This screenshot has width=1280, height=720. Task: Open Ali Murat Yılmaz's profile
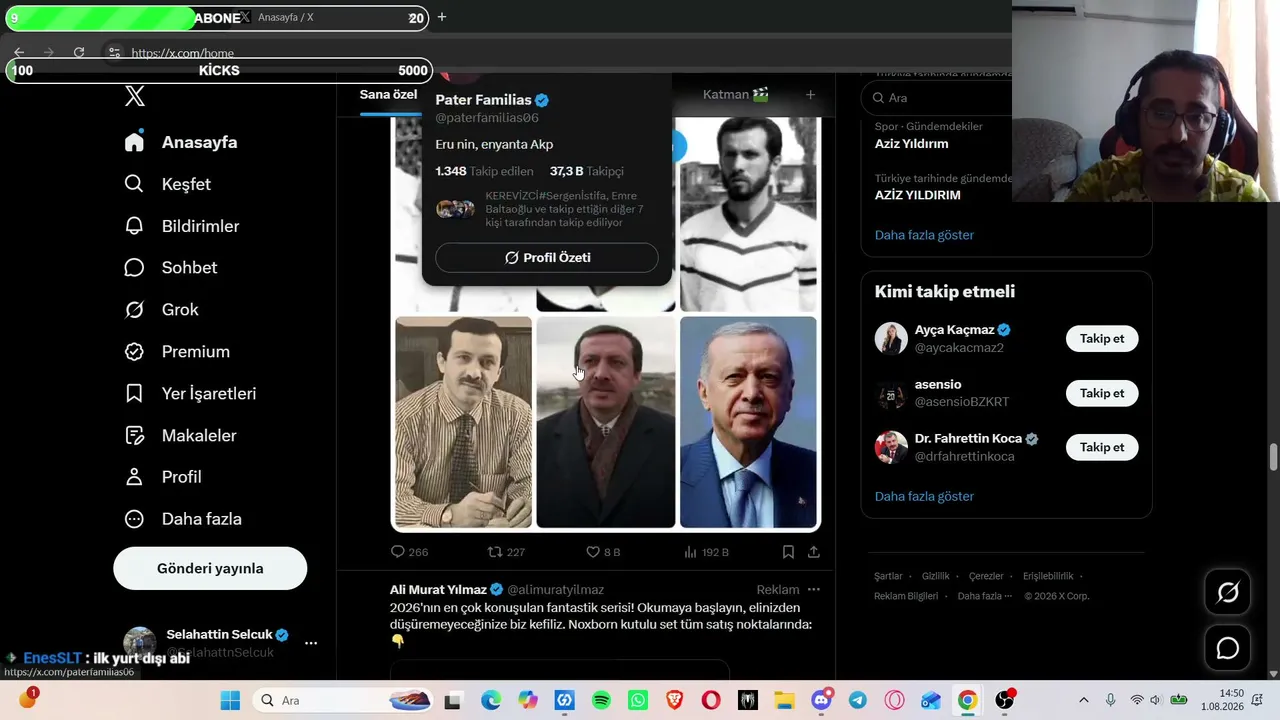[x=438, y=590]
